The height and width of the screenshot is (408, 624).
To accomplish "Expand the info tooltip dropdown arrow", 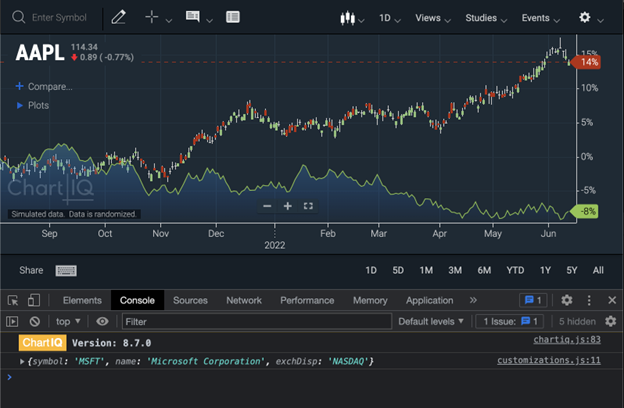I will (x=209, y=20).
